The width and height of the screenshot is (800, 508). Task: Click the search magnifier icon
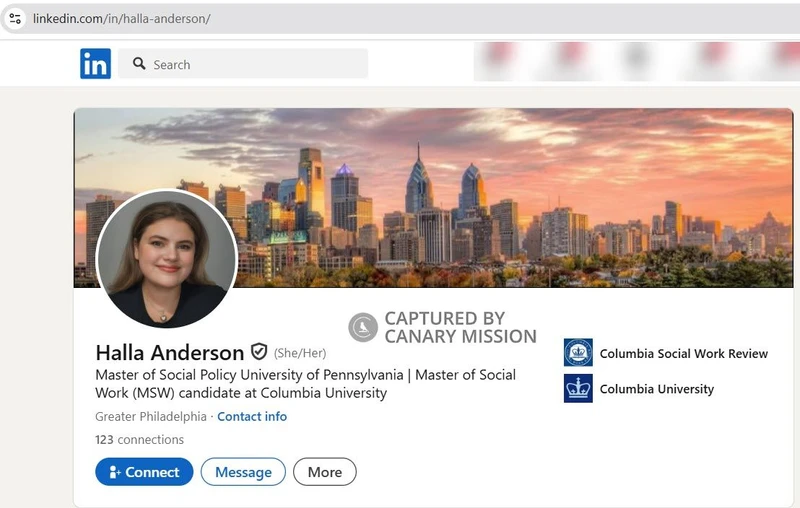(x=139, y=64)
